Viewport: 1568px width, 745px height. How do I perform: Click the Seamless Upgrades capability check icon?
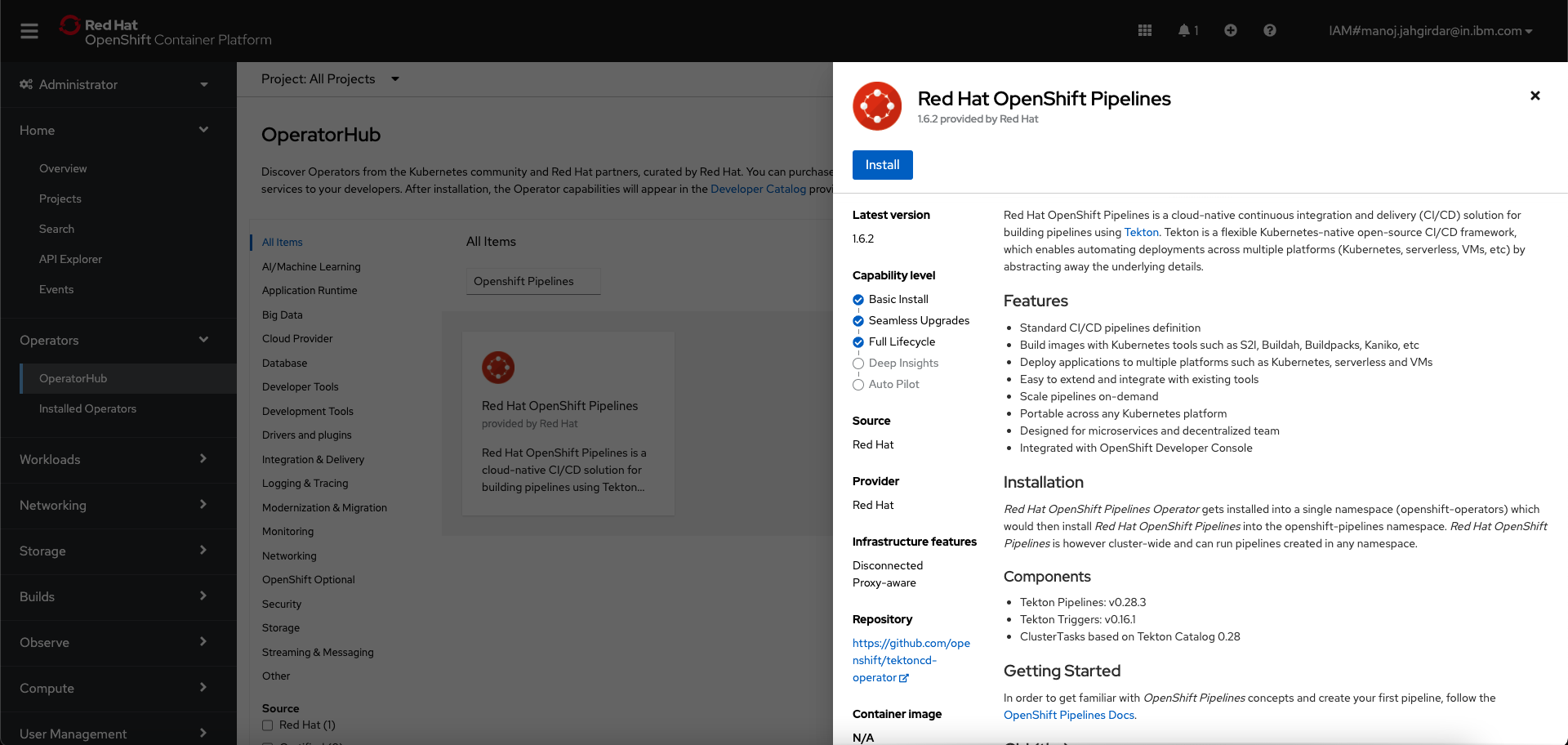coord(858,321)
